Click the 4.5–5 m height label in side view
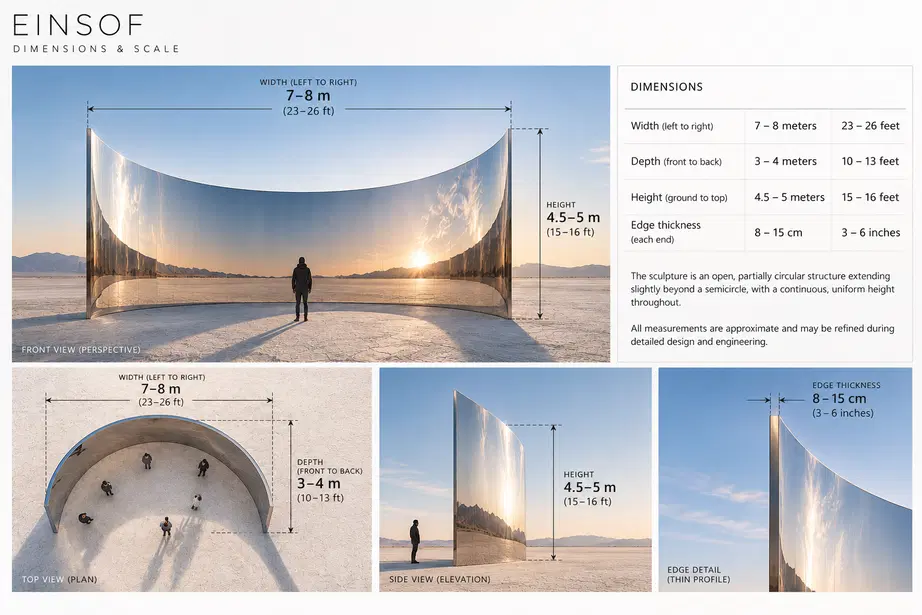Screen dimensions: 922x615 [x=589, y=488]
